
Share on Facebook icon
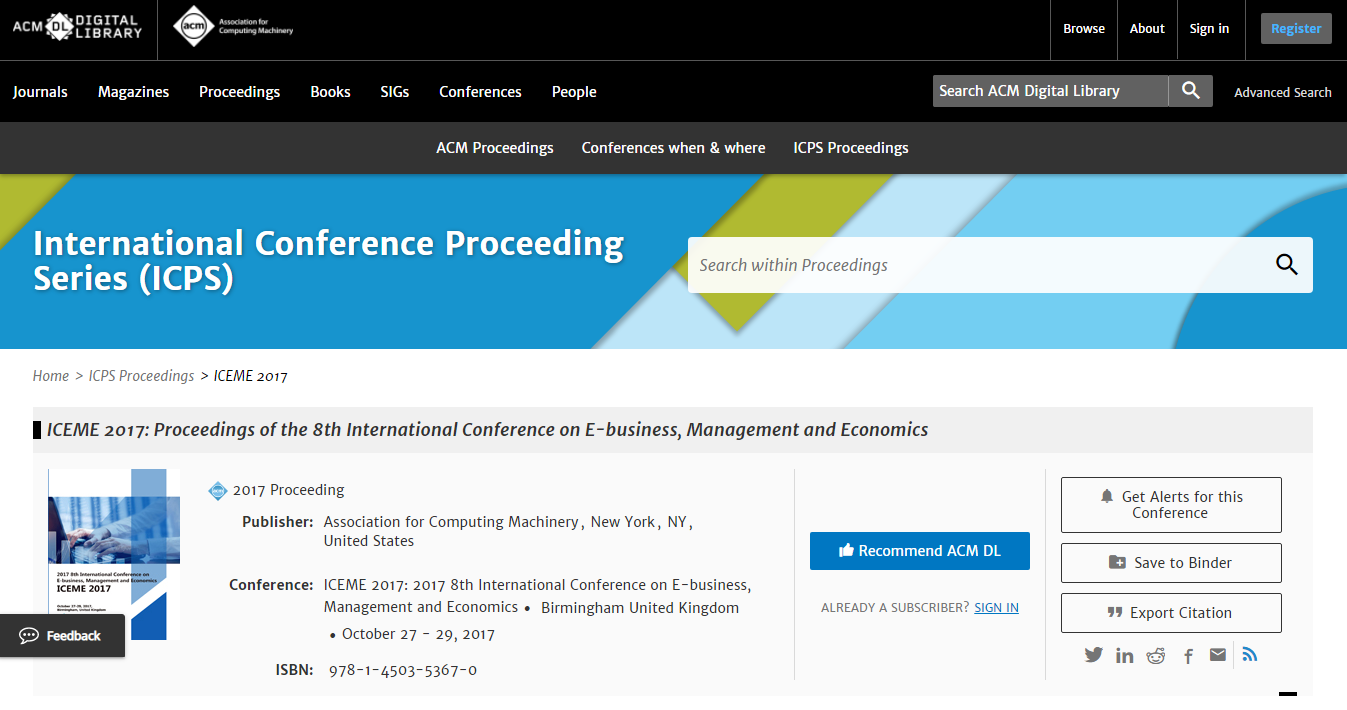click(x=1188, y=656)
